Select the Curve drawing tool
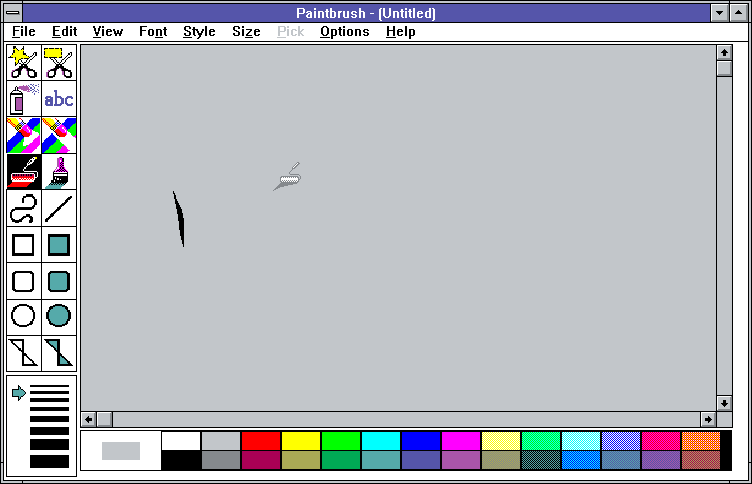Screen dimensions: 752x484 pos(24,208)
